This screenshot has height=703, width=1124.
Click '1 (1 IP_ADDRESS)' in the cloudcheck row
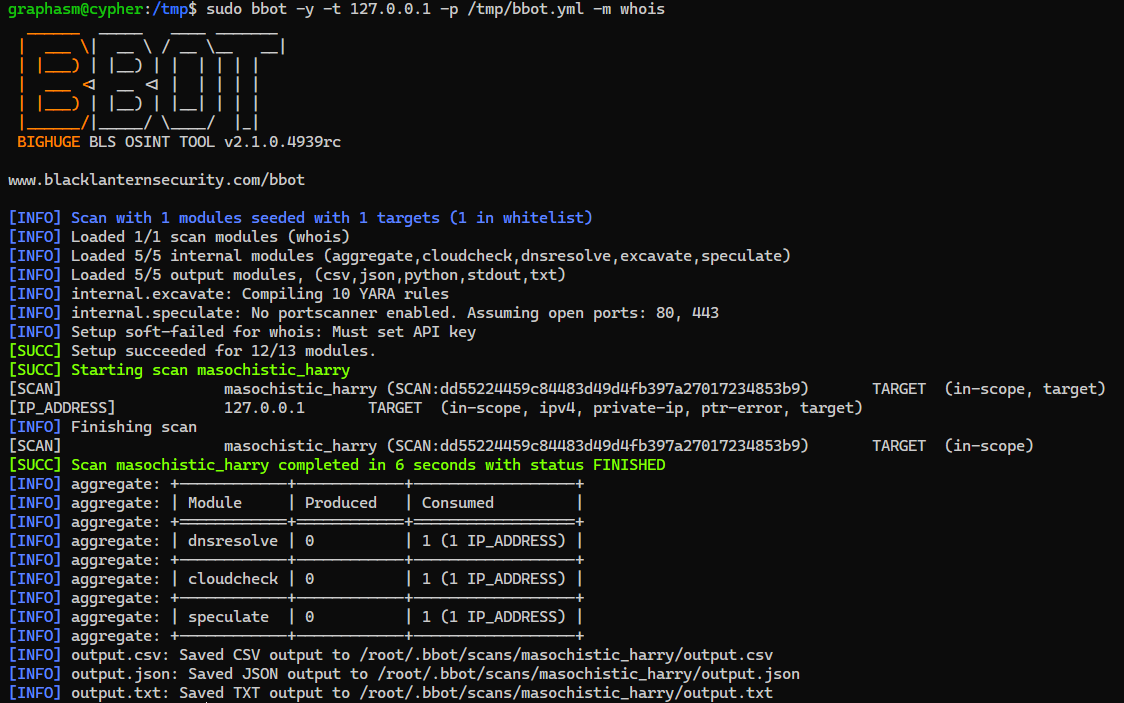click(493, 579)
